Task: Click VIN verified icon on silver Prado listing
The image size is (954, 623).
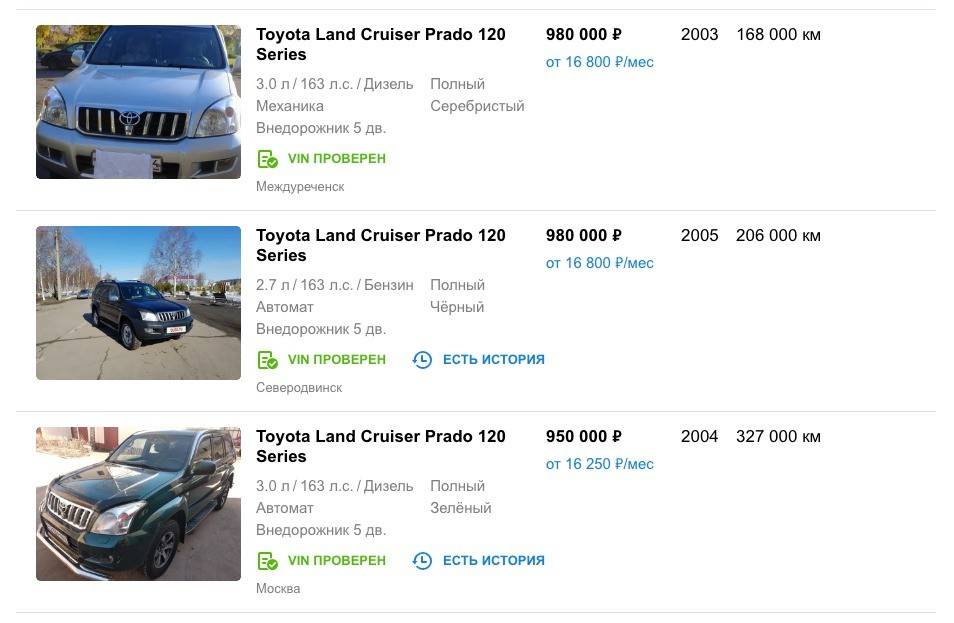Action: click(x=267, y=159)
